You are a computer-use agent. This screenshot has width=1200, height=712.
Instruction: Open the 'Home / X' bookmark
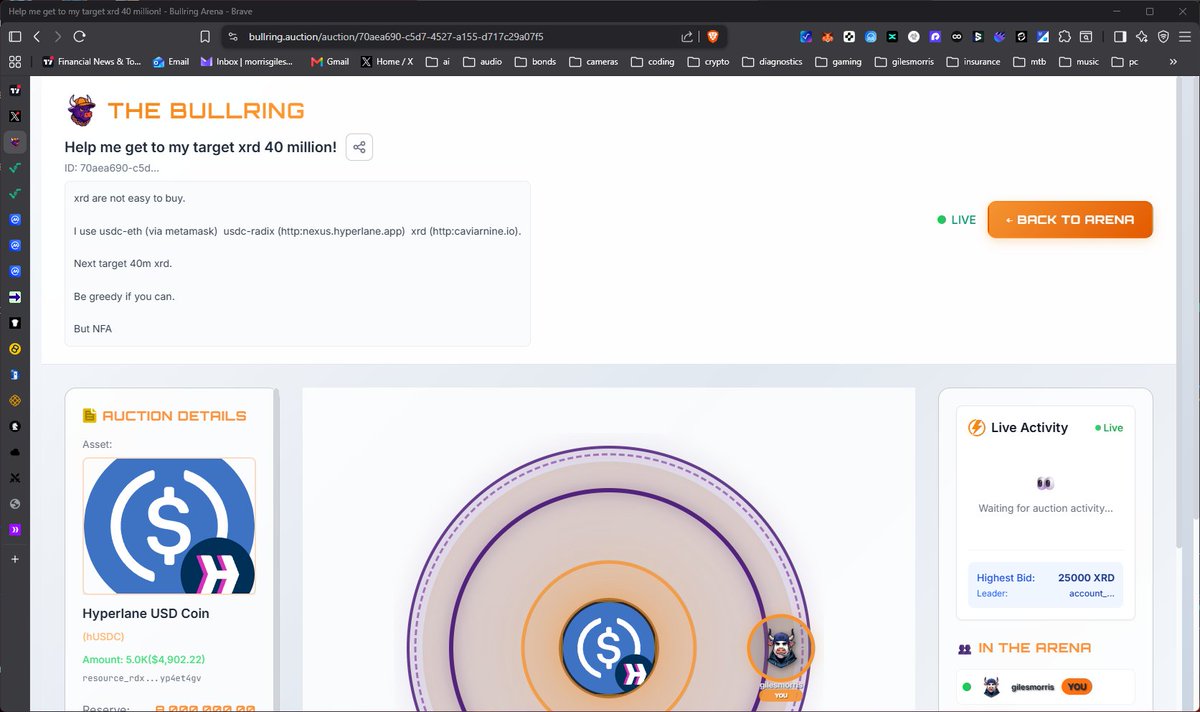387,61
